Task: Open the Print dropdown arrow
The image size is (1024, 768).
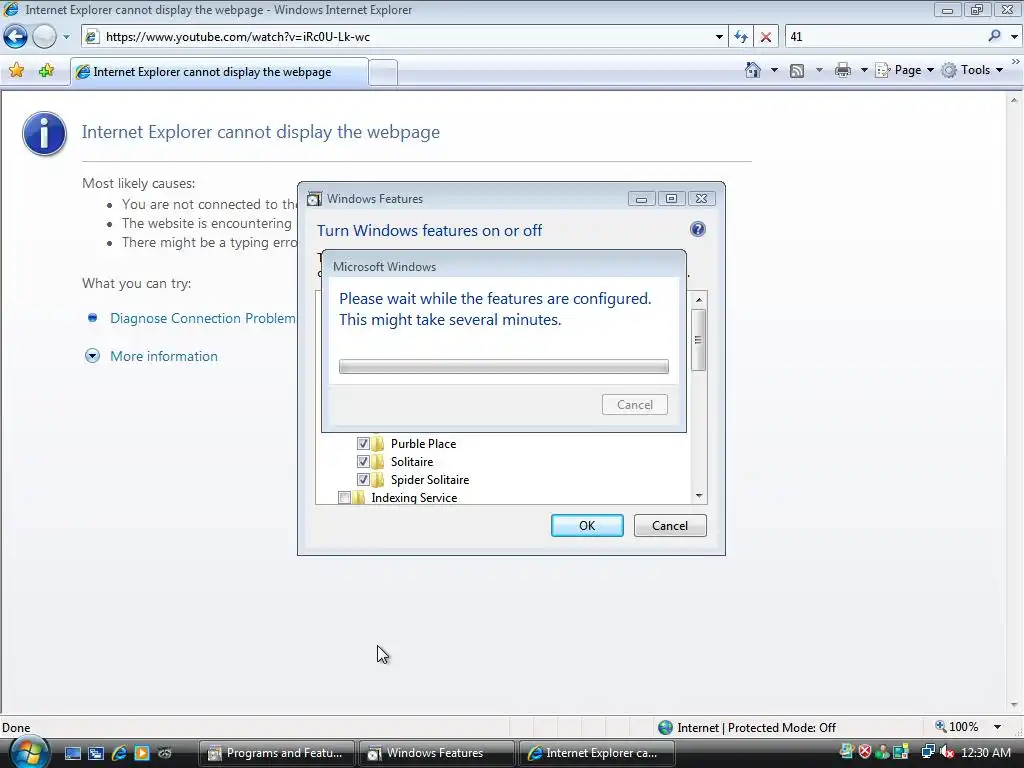Action: click(x=863, y=70)
